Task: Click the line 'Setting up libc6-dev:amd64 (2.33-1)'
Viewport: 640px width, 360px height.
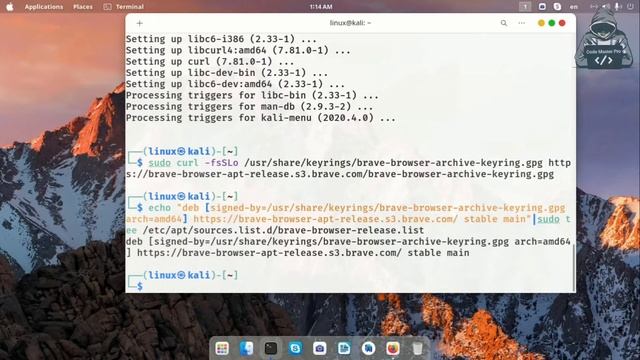Action: click(235, 84)
